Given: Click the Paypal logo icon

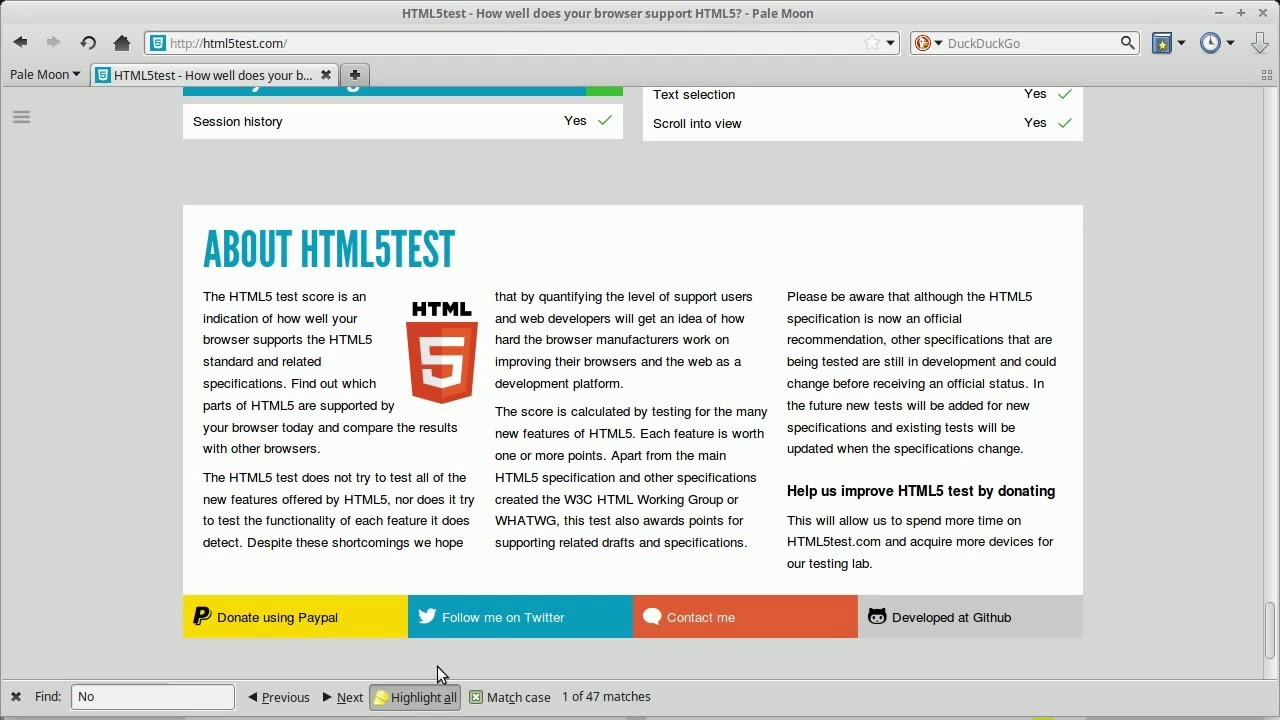Looking at the screenshot, I should click(x=202, y=617).
